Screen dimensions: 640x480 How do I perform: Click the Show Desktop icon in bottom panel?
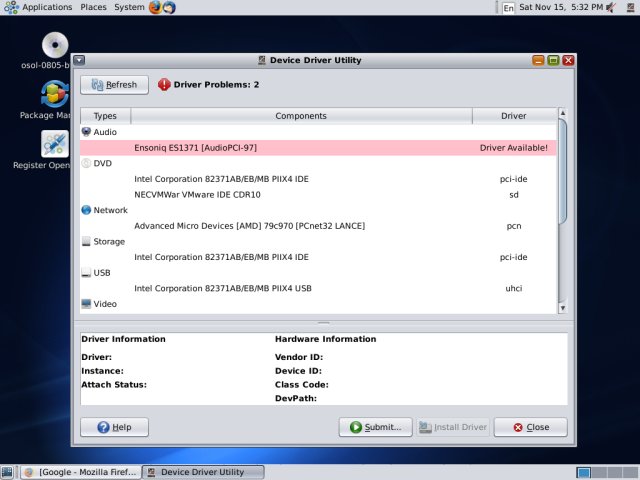point(8,472)
